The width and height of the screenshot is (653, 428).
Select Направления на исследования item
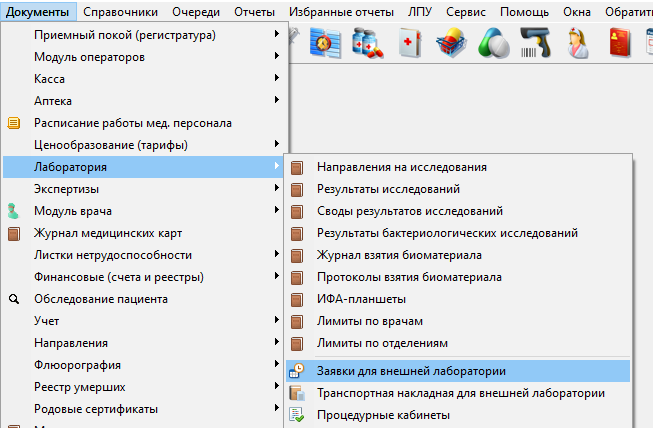coord(401,167)
